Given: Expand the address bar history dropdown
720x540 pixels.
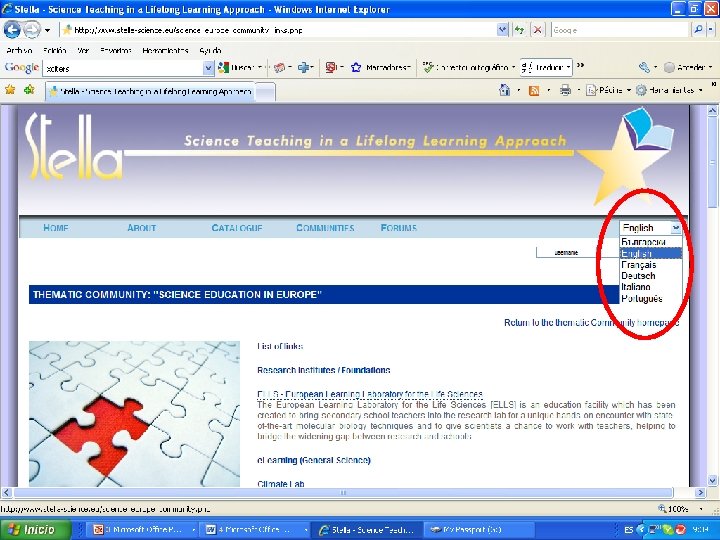Looking at the screenshot, I should pos(502,30).
